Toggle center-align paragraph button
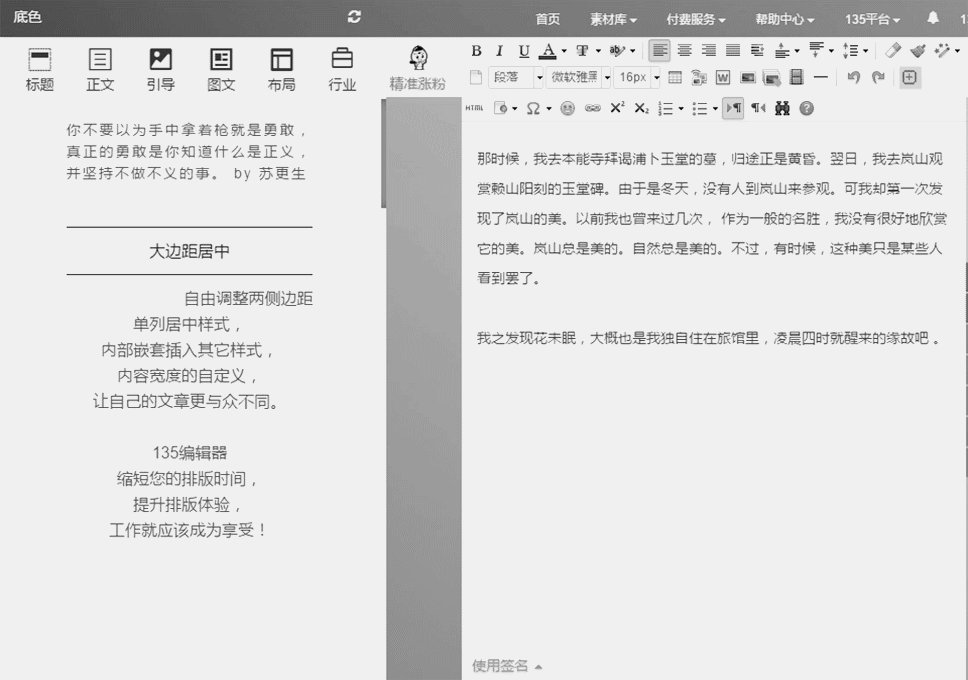The height and width of the screenshot is (680, 968). [x=684, y=51]
